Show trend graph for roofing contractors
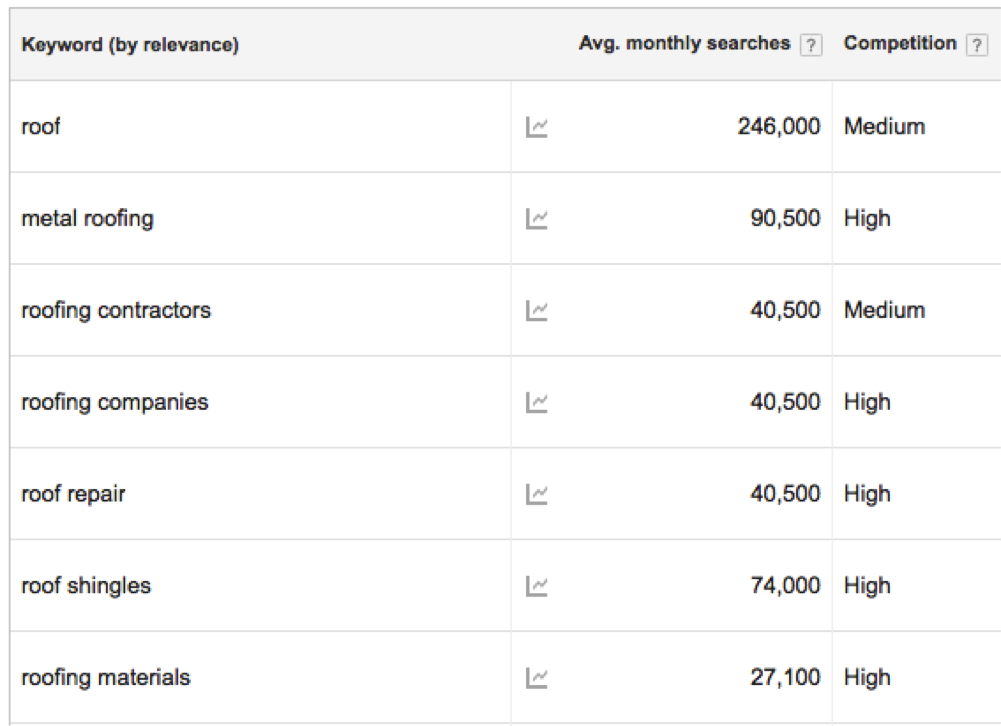The height and width of the screenshot is (726, 1001). click(x=536, y=311)
